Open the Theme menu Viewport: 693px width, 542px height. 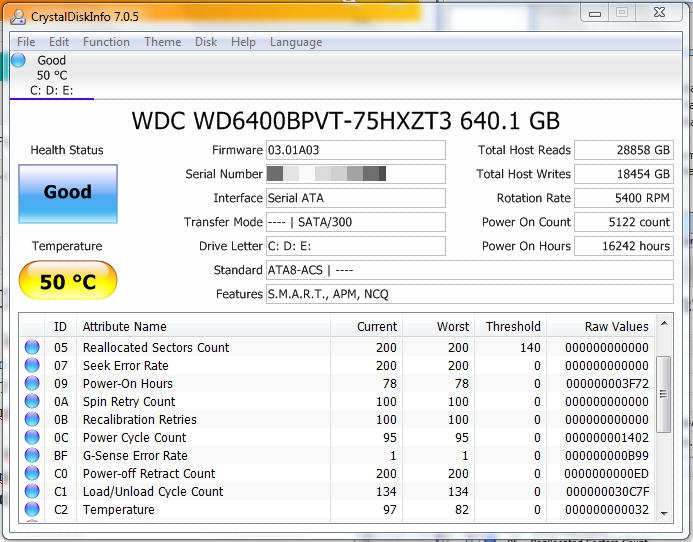tap(163, 42)
